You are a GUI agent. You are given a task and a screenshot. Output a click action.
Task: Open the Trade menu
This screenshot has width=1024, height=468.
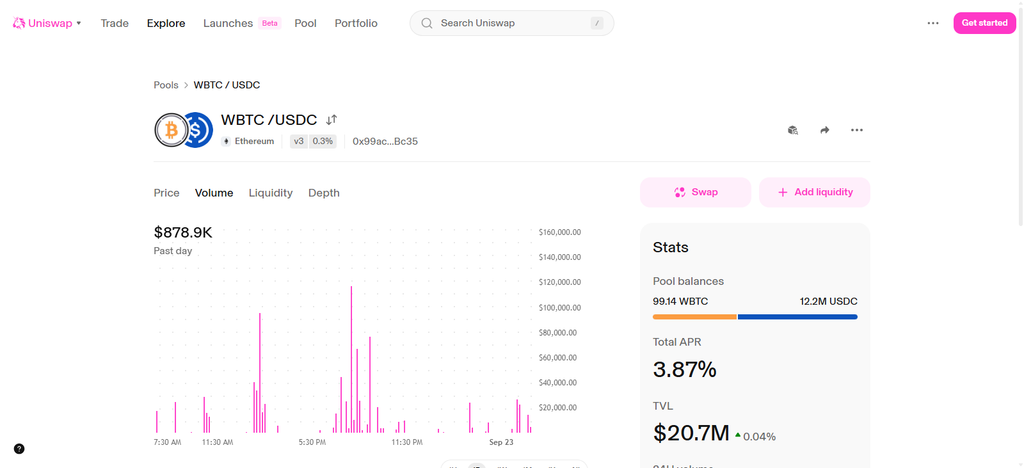[114, 23]
